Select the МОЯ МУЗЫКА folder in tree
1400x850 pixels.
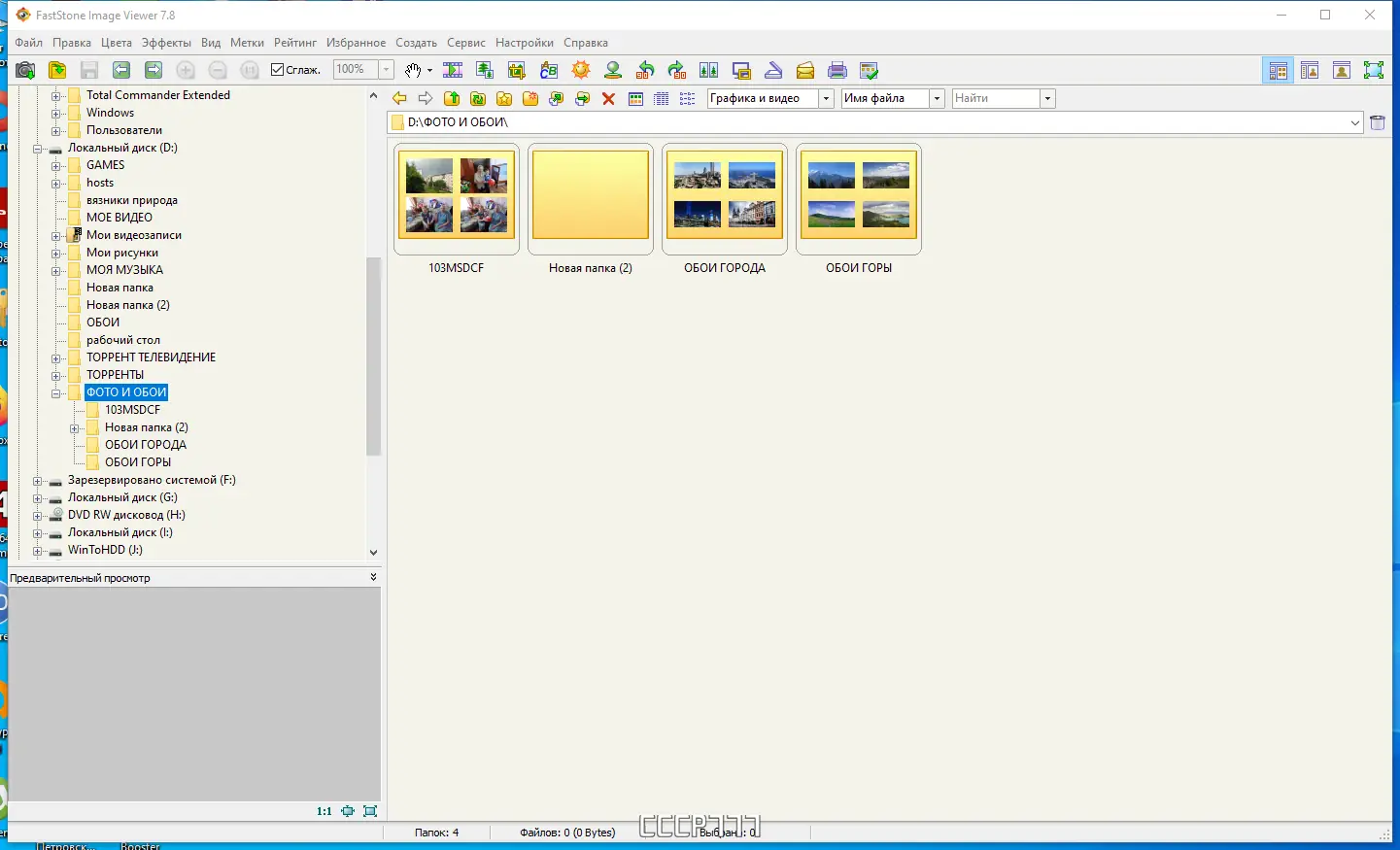click(x=124, y=270)
